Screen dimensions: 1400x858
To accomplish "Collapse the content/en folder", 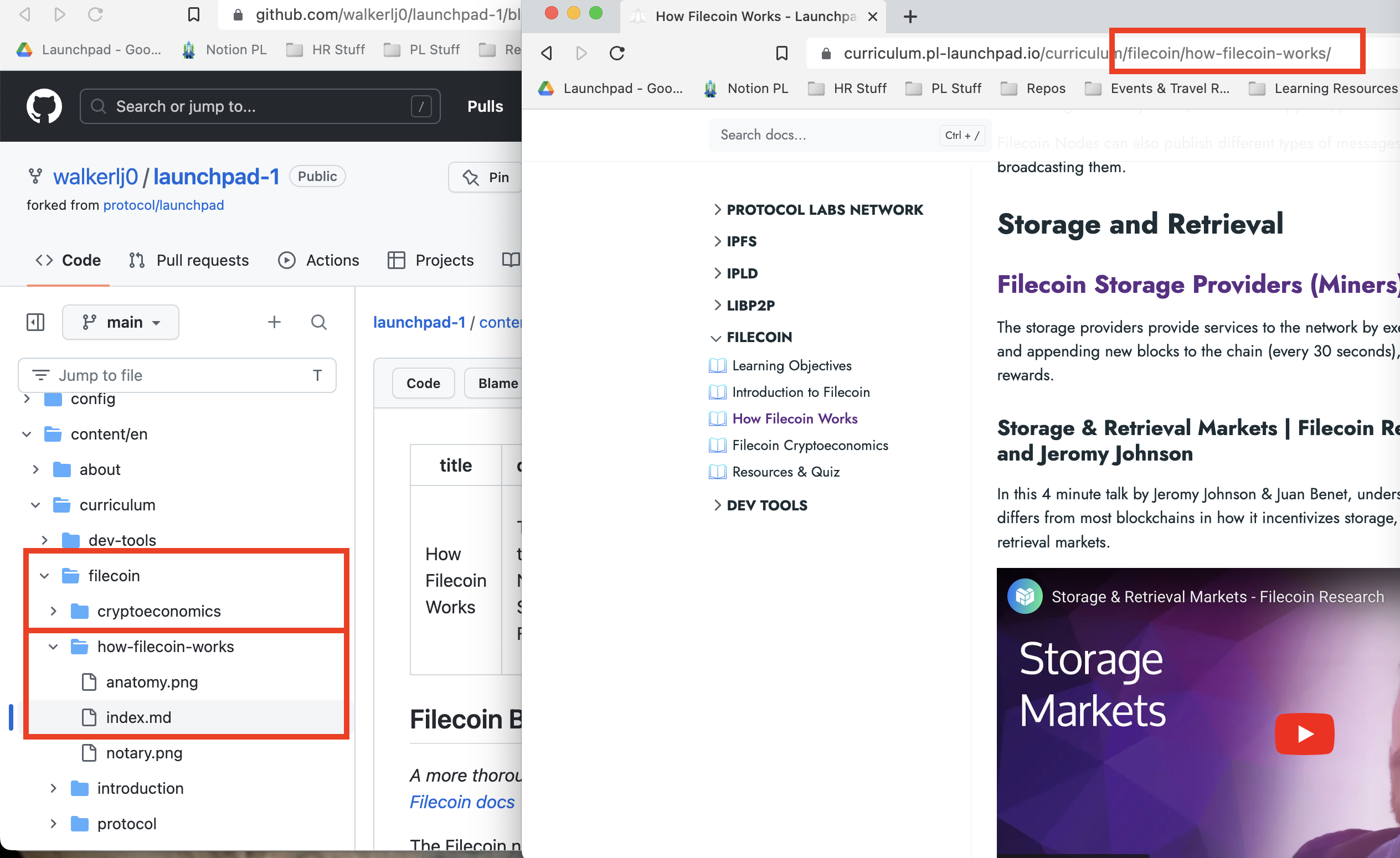I will click(x=27, y=435).
